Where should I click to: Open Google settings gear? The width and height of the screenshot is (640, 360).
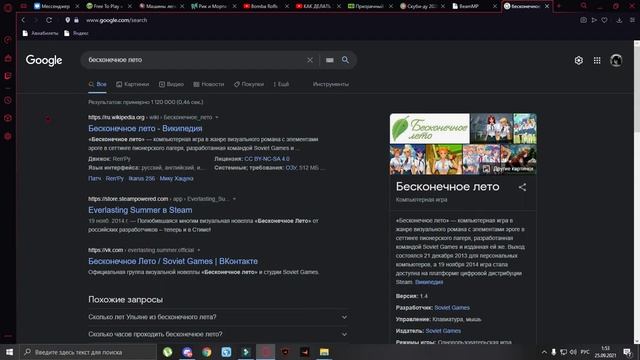point(579,60)
